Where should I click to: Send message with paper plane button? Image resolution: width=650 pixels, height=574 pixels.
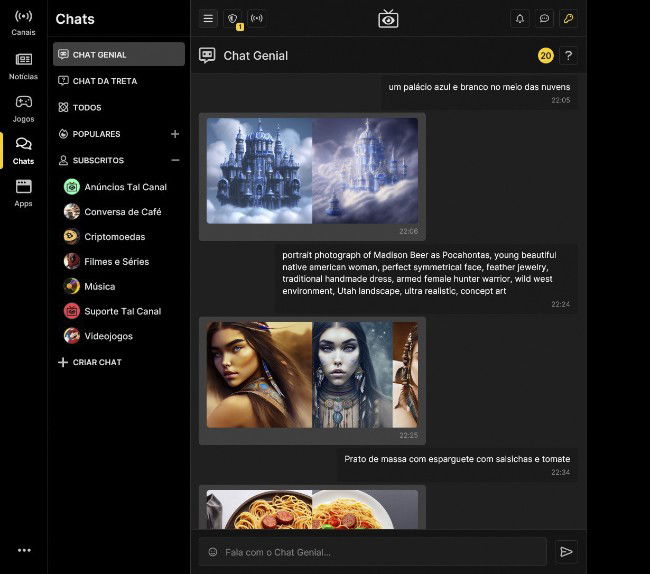(x=566, y=551)
